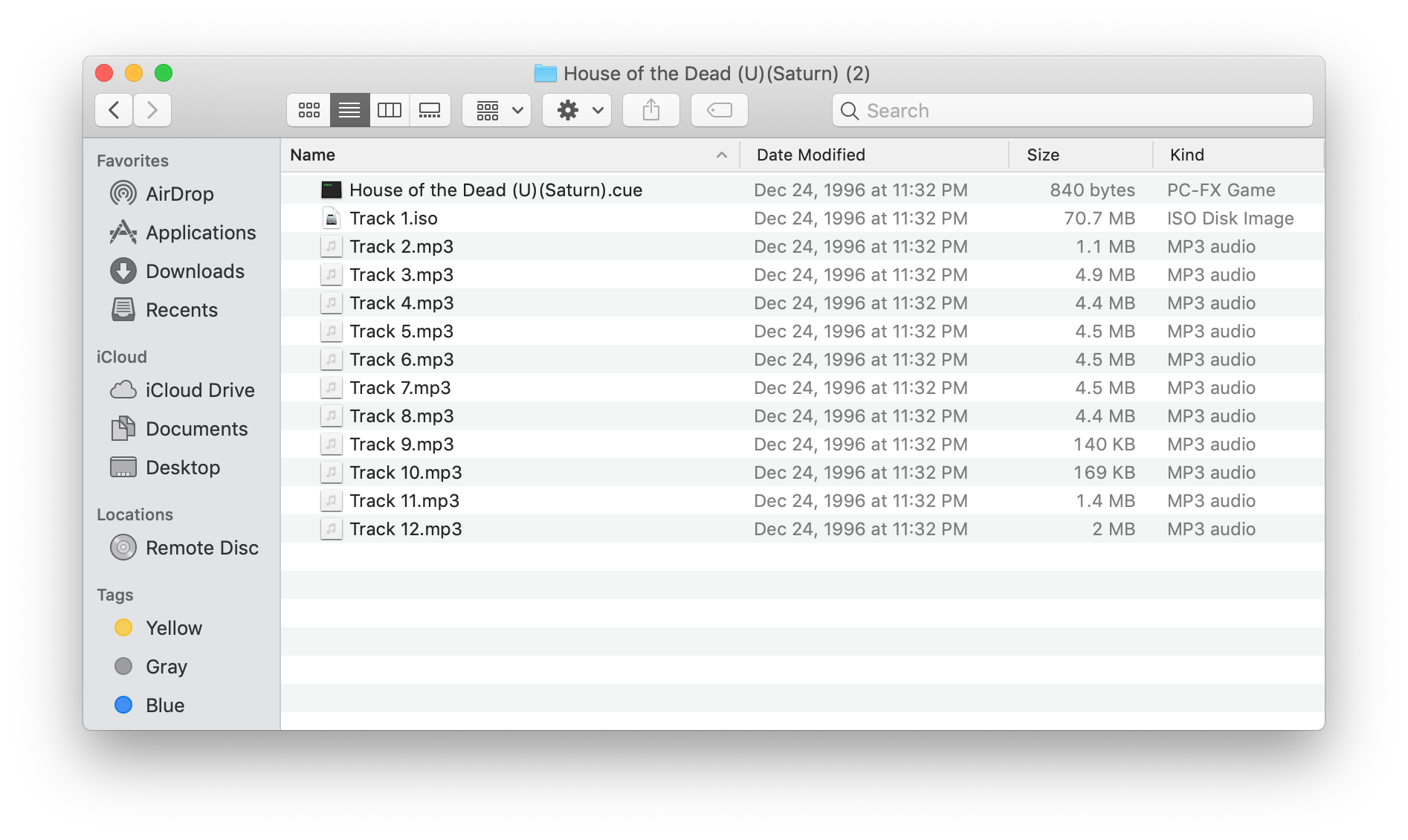Switch to column view
The height and width of the screenshot is (840, 1408).
point(390,109)
